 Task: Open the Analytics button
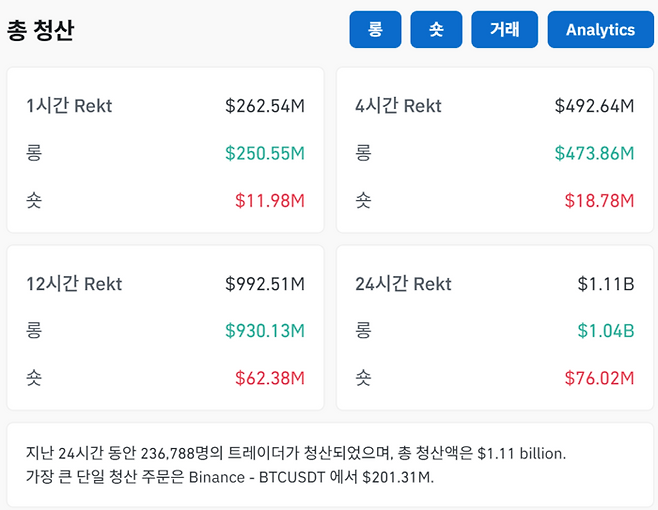600,30
